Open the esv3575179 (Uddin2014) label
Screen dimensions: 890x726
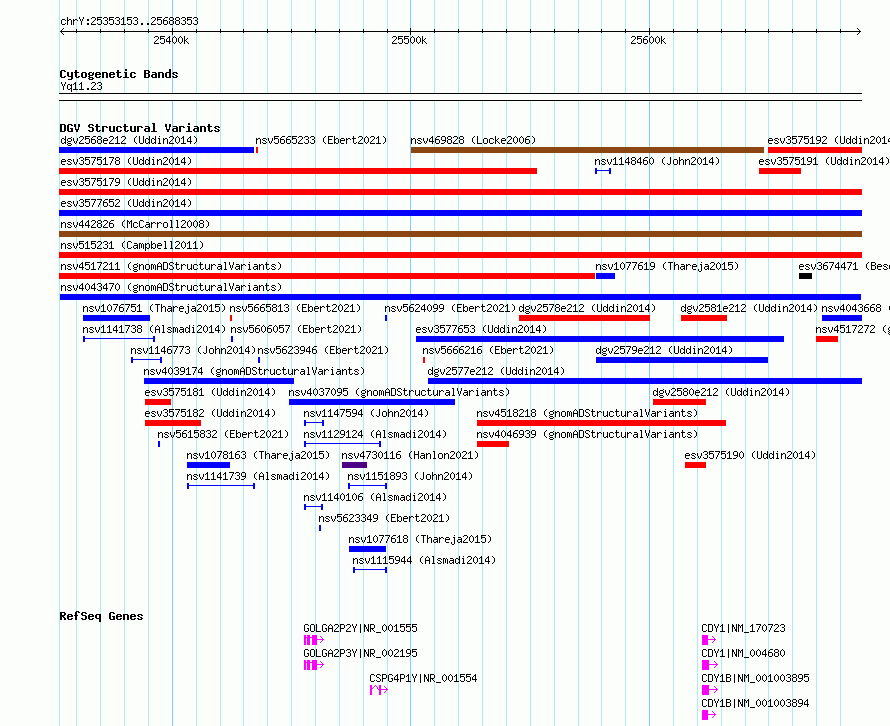[126, 182]
